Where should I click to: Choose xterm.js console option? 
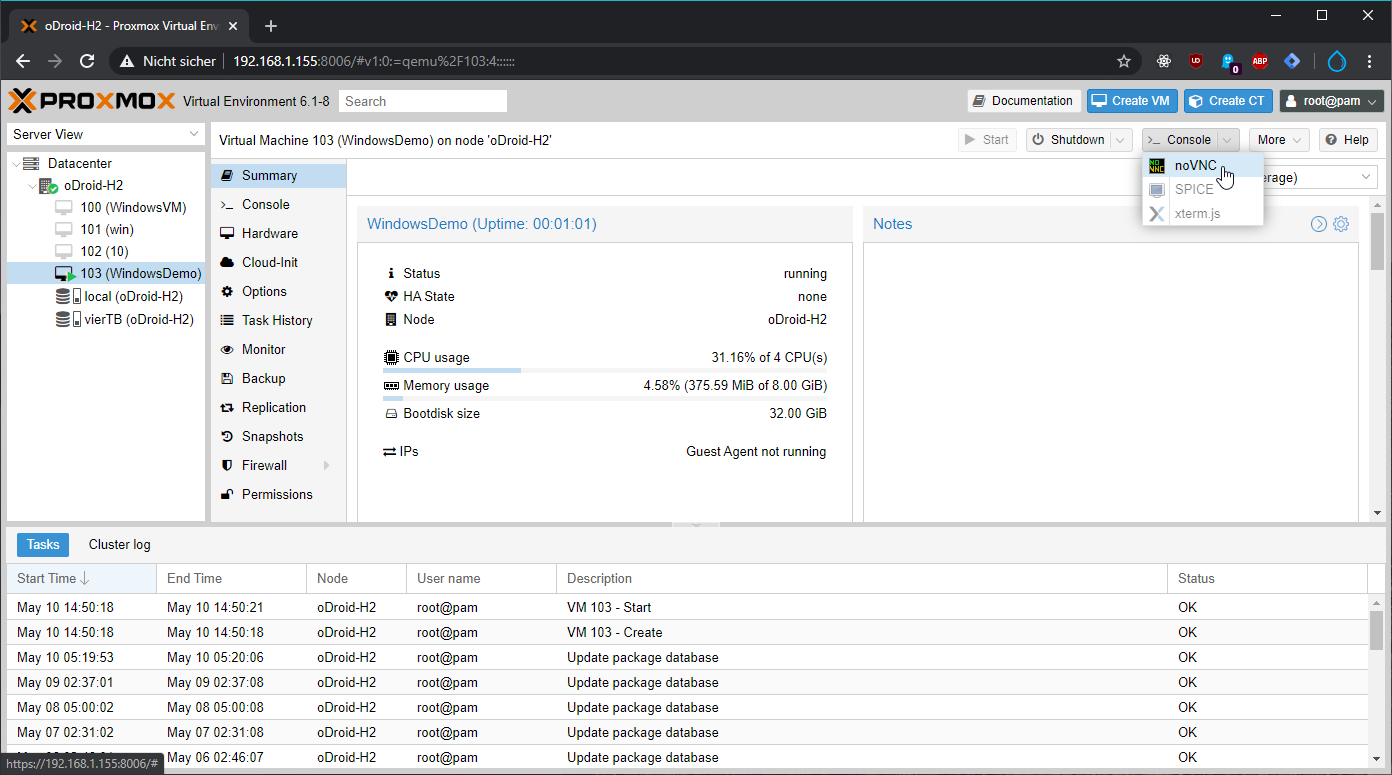(x=1203, y=214)
